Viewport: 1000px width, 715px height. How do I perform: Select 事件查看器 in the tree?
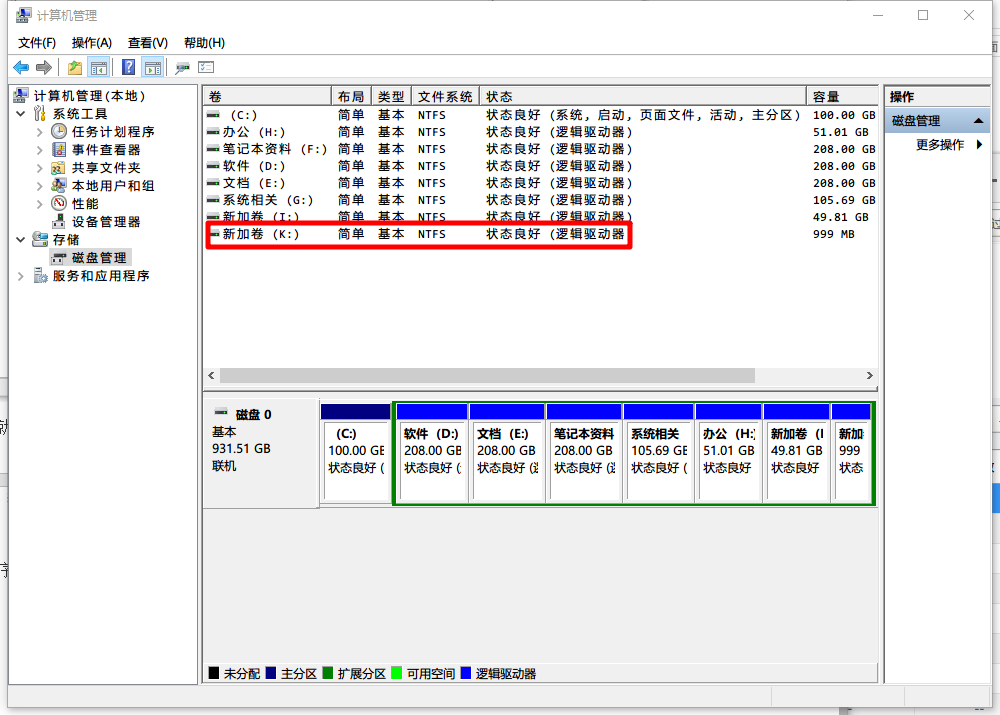(x=106, y=150)
